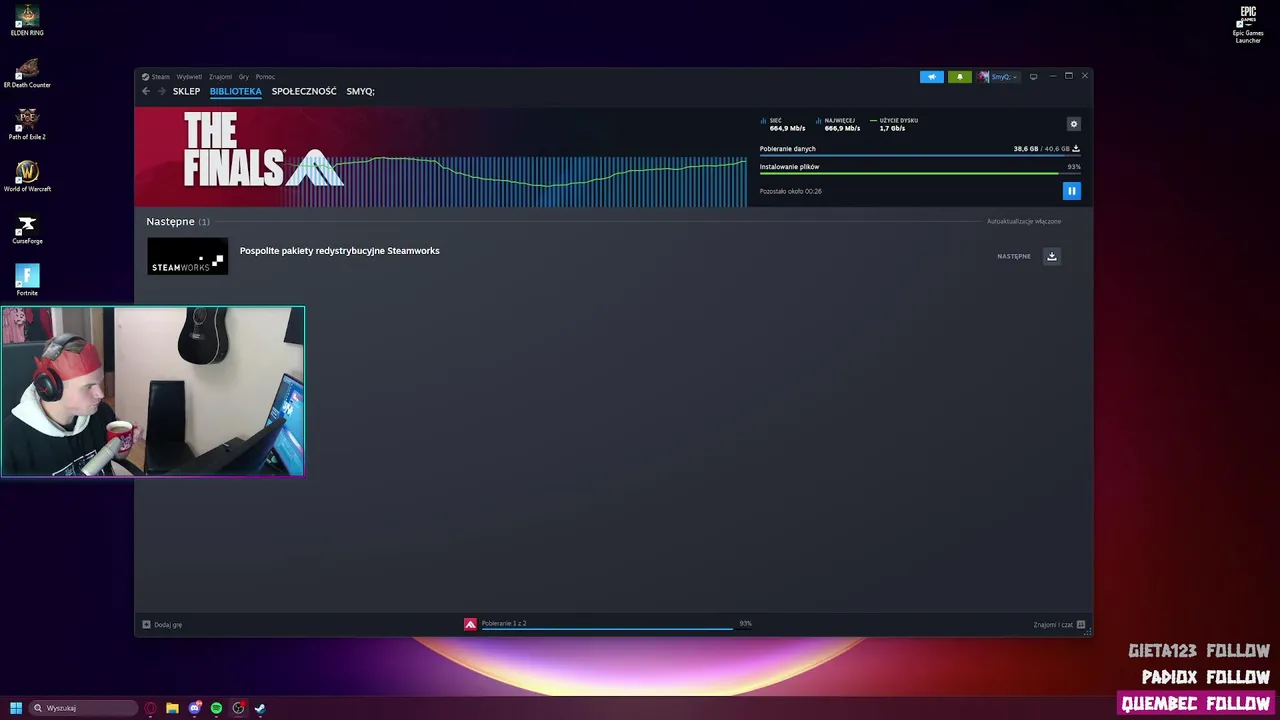Open ELDEN RING desktop shortcut
The height and width of the screenshot is (720, 1280).
27,20
